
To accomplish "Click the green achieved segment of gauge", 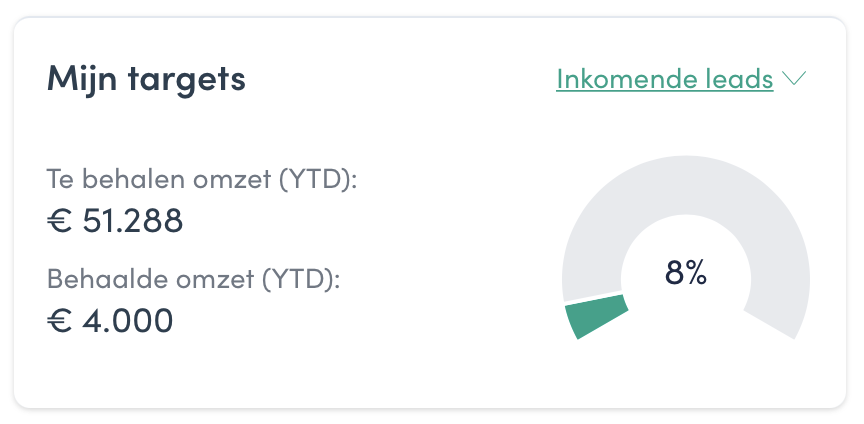I will 597,316.
